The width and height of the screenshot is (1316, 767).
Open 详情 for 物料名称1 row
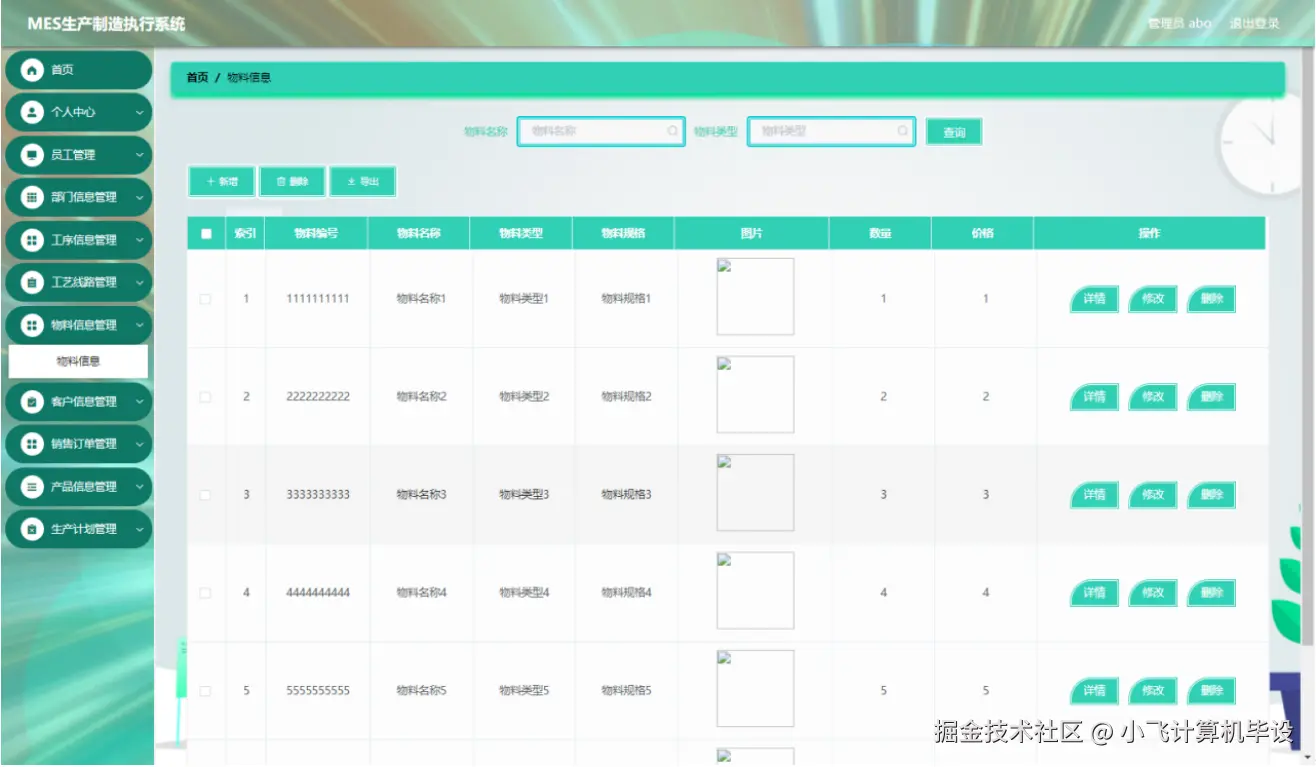click(1094, 299)
